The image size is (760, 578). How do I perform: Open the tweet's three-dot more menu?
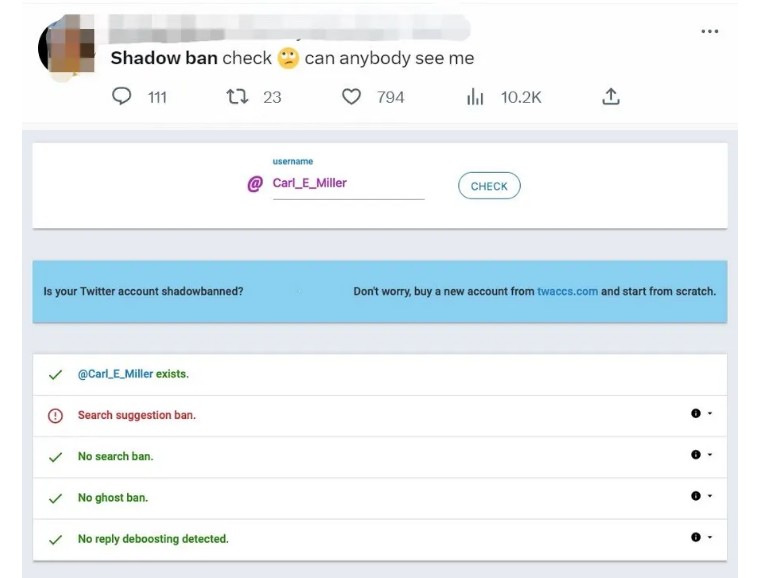click(x=710, y=31)
